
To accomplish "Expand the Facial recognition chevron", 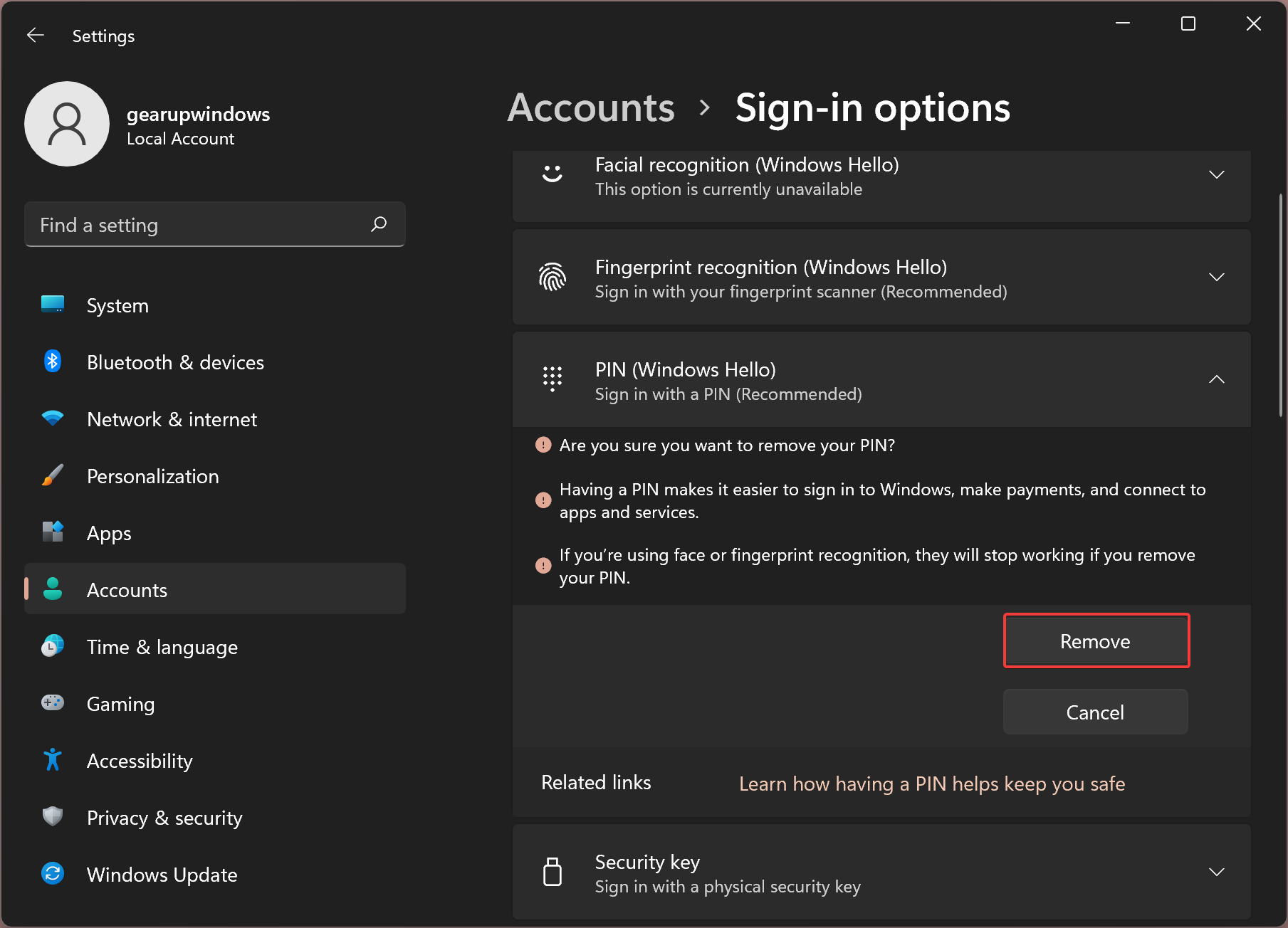I will click(x=1217, y=174).
